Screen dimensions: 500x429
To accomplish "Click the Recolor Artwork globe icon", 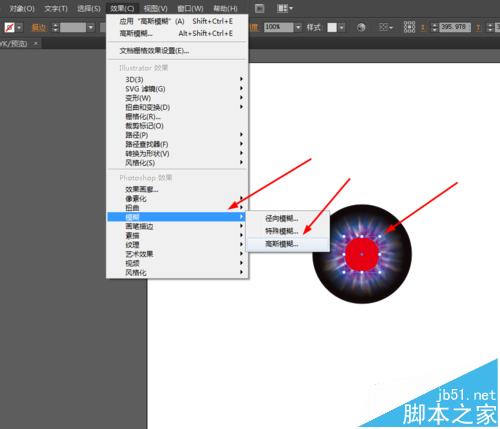I will 361,27.
